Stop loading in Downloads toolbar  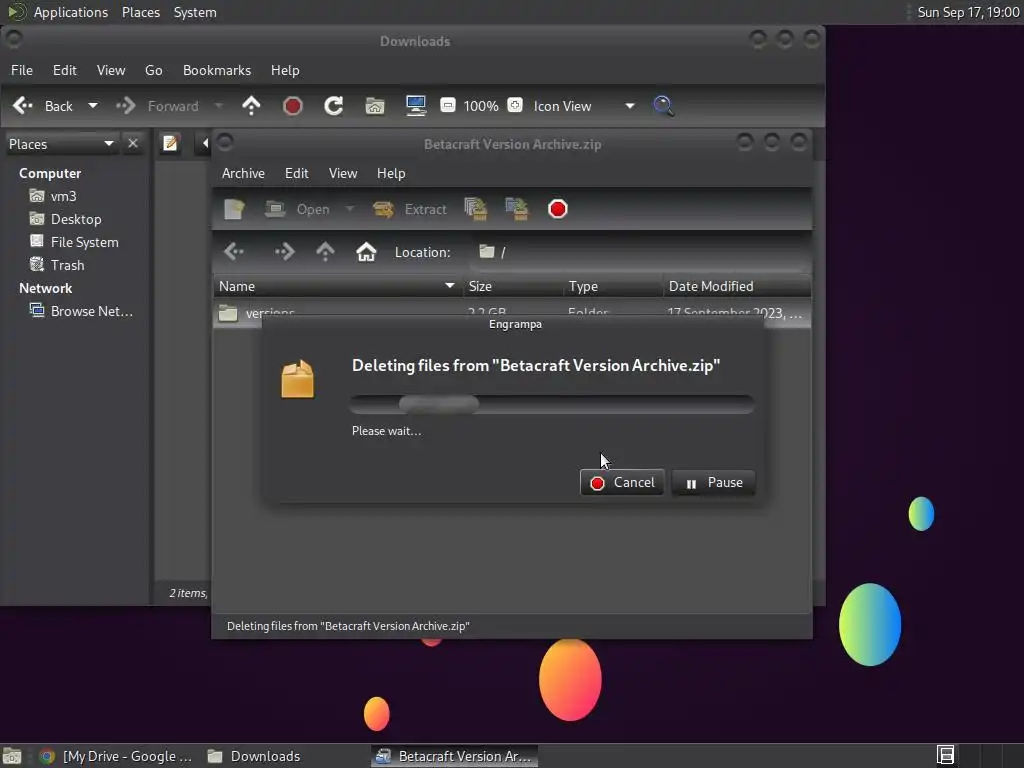[x=293, y=106]
